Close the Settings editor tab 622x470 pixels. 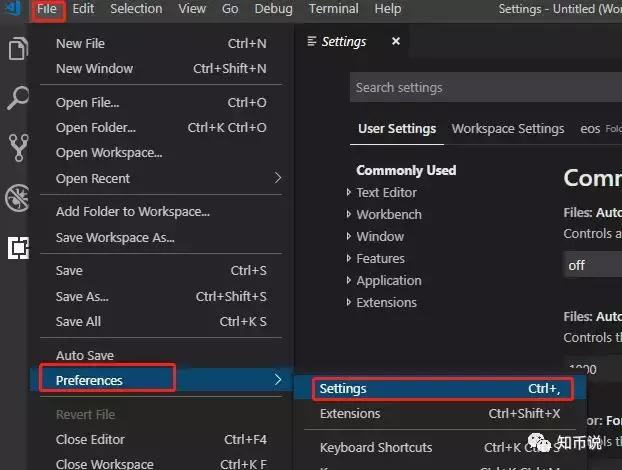395,41
